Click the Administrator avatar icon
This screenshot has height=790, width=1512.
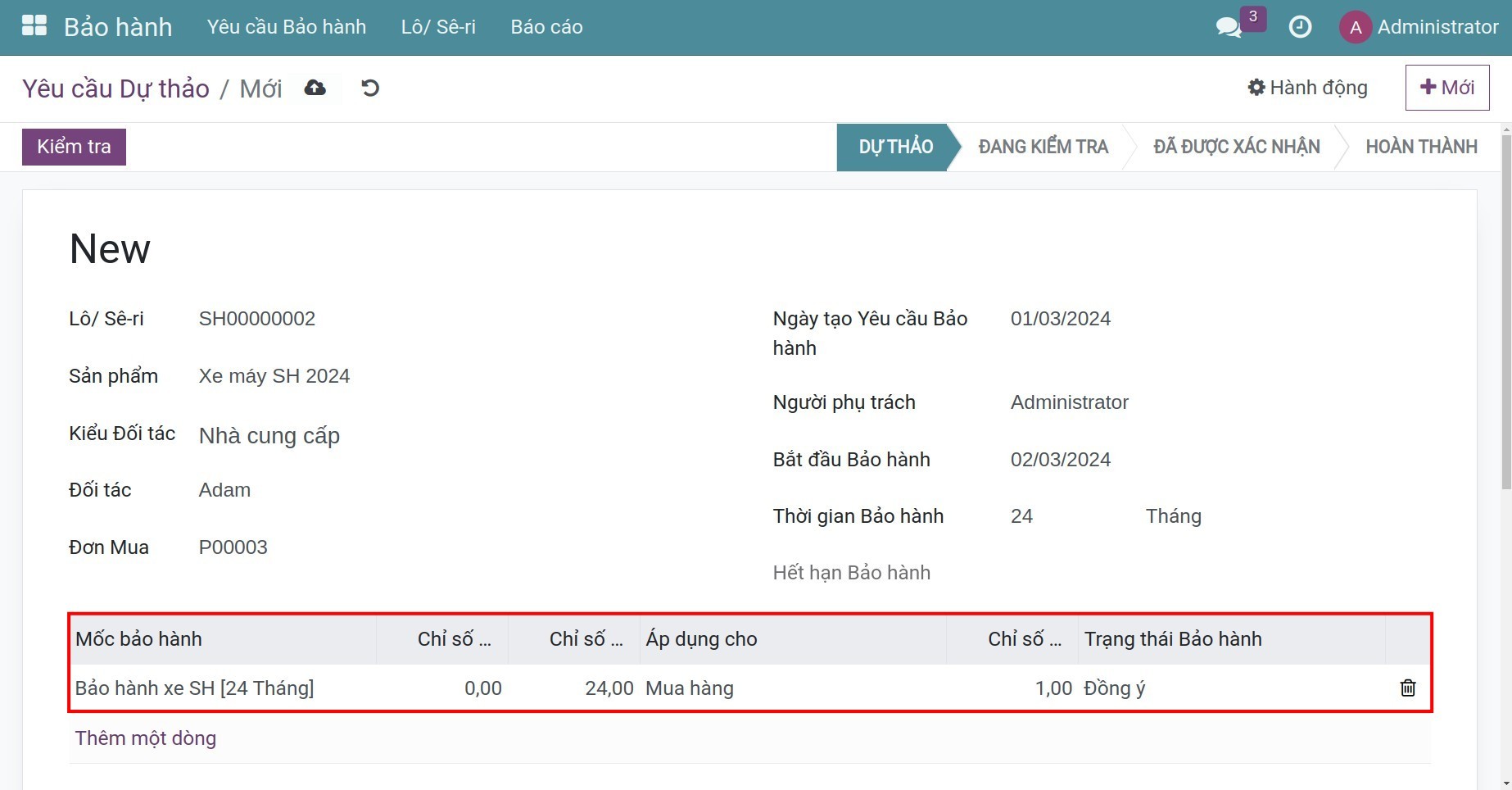pos(1355,27)
